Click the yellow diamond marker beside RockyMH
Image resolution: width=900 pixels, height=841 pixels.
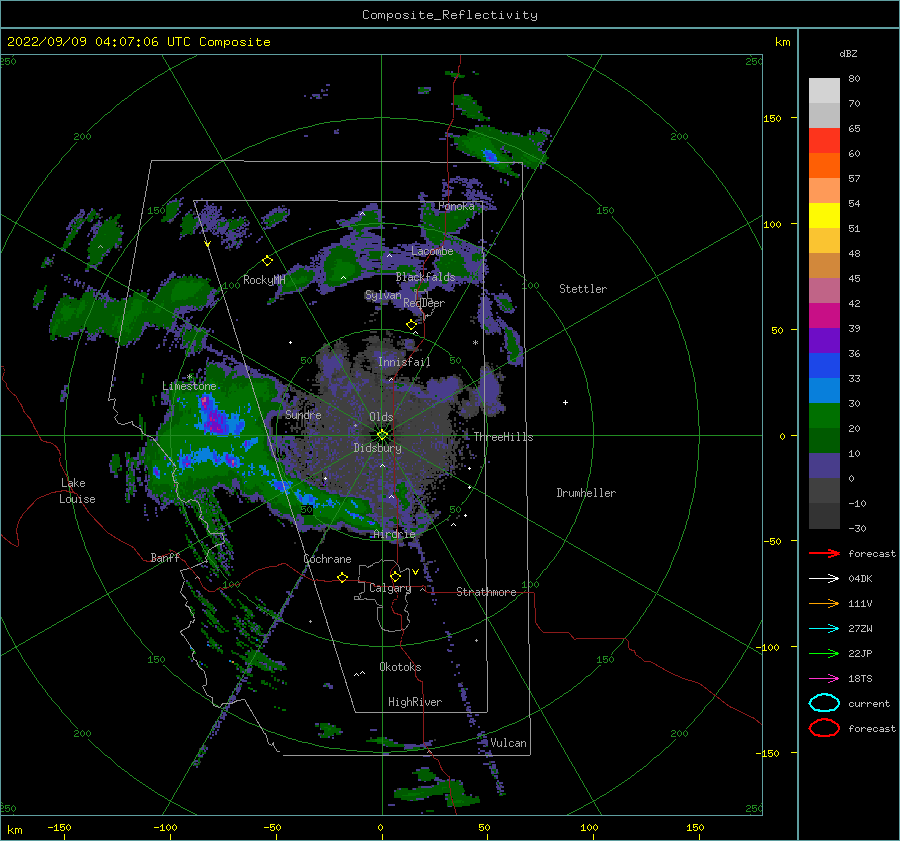tap(267, 261)
